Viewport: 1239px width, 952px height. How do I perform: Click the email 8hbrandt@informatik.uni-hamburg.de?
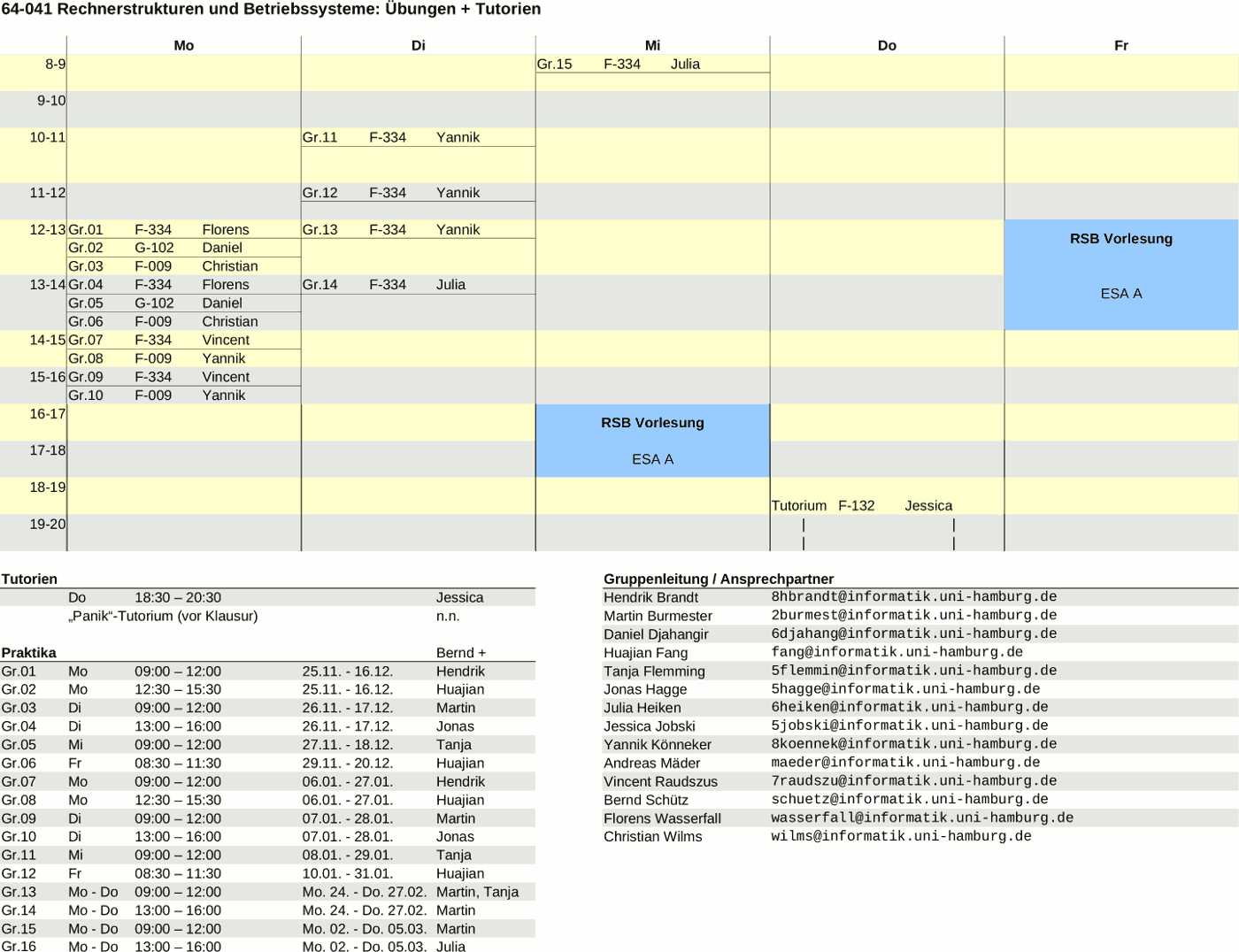914,597
